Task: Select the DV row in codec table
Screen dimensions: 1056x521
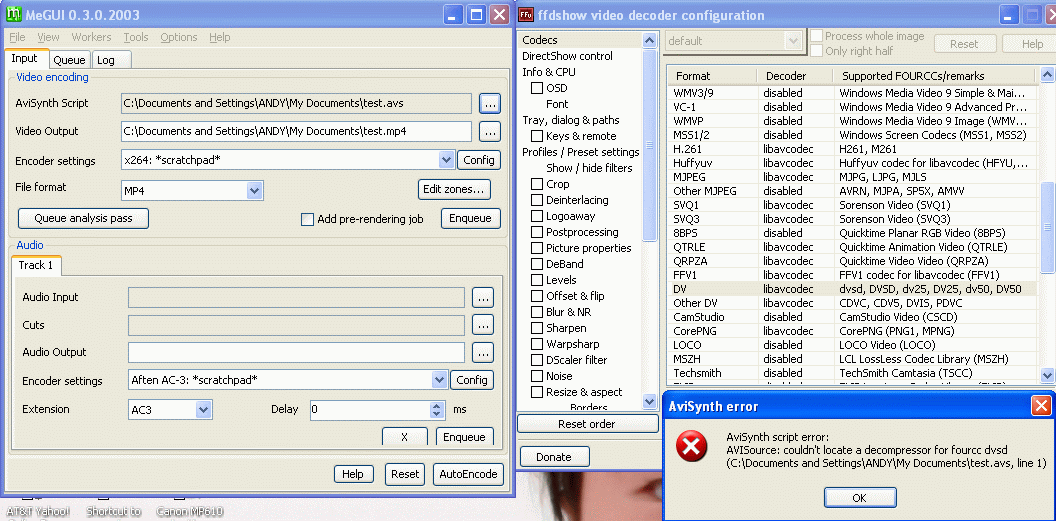Action: [x=853, y=289]
